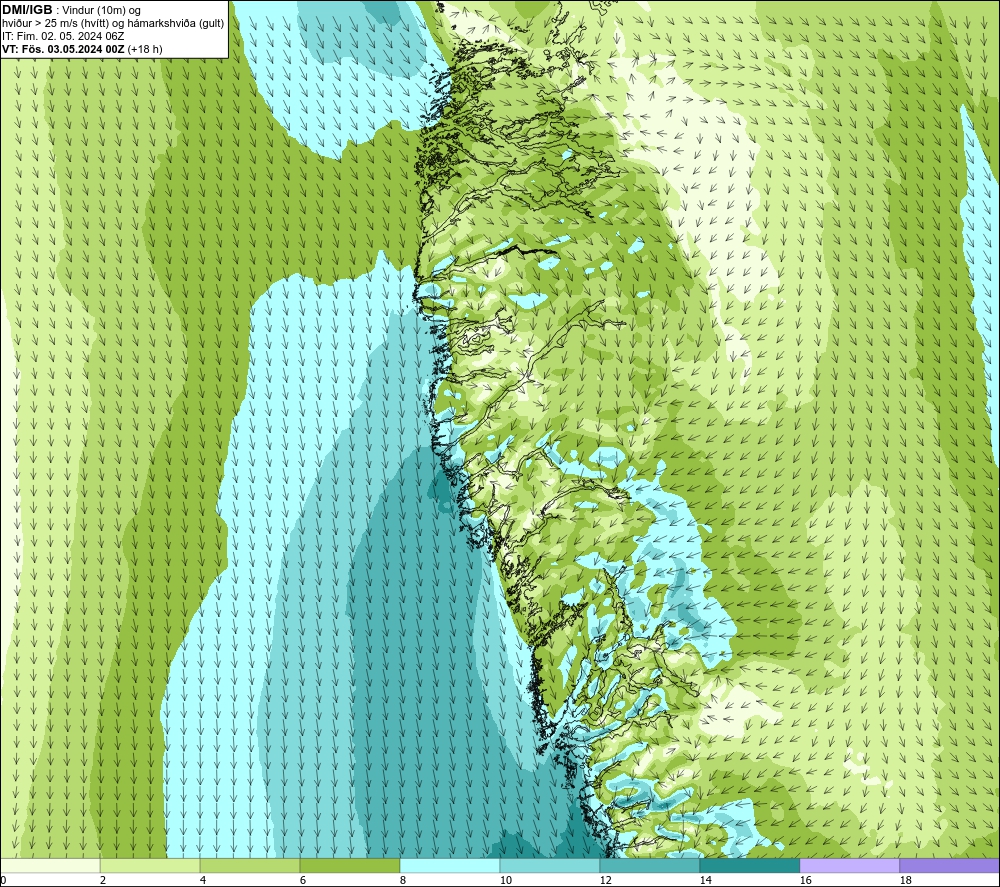
Task: Click the scale label '2'
Action: [103, 881]
